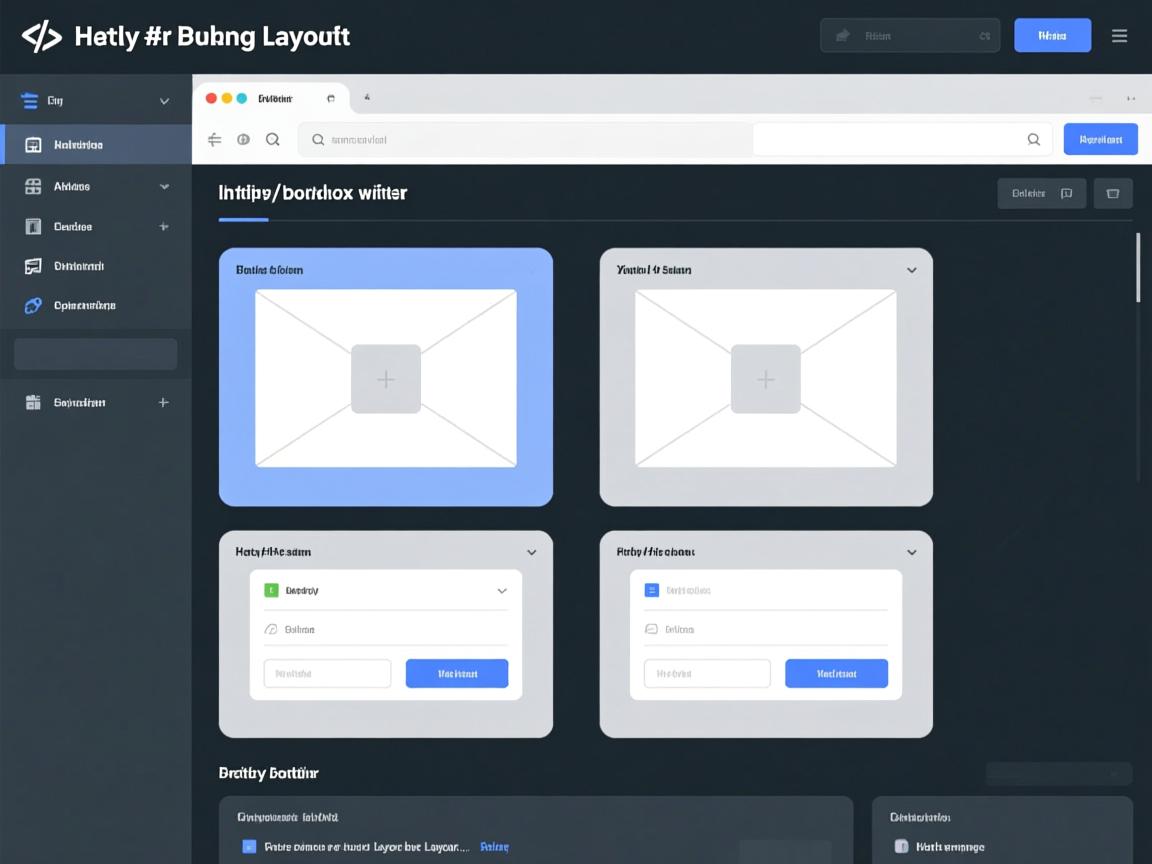
Task: Open the dropdown chevron in the green checkbox row
Action: point(502,591)
